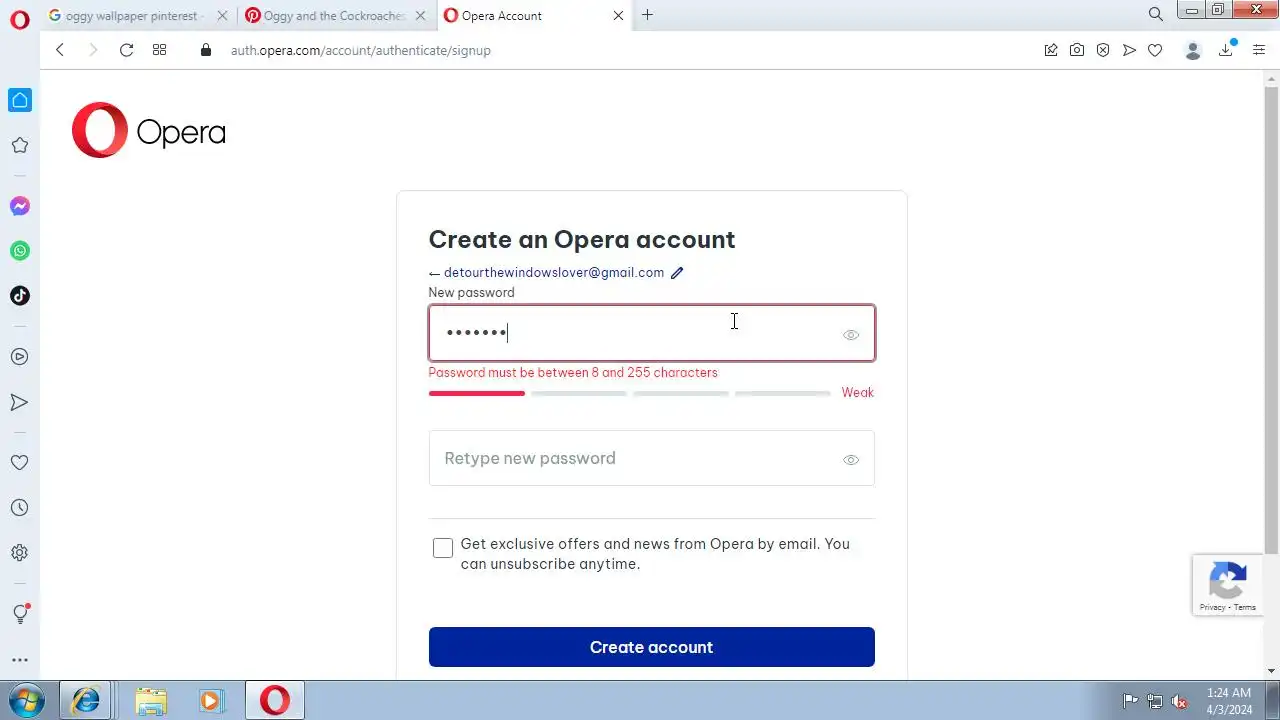Show password in New password field

(851, 335)
